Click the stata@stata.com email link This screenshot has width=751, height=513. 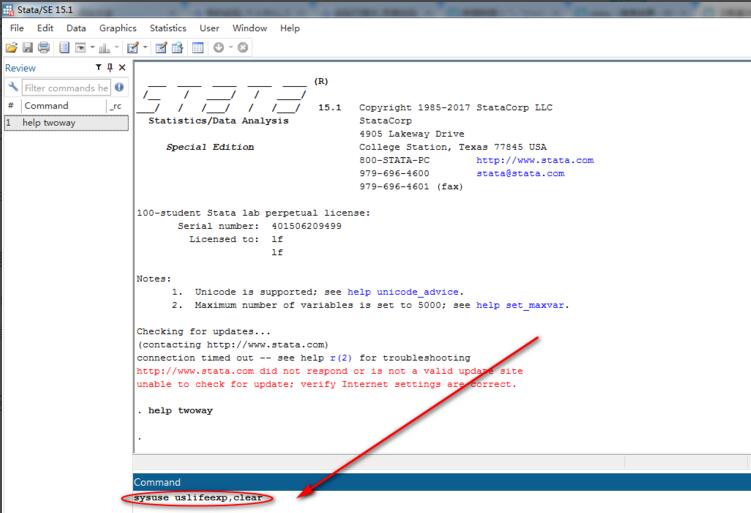click(x=520, y=173)
